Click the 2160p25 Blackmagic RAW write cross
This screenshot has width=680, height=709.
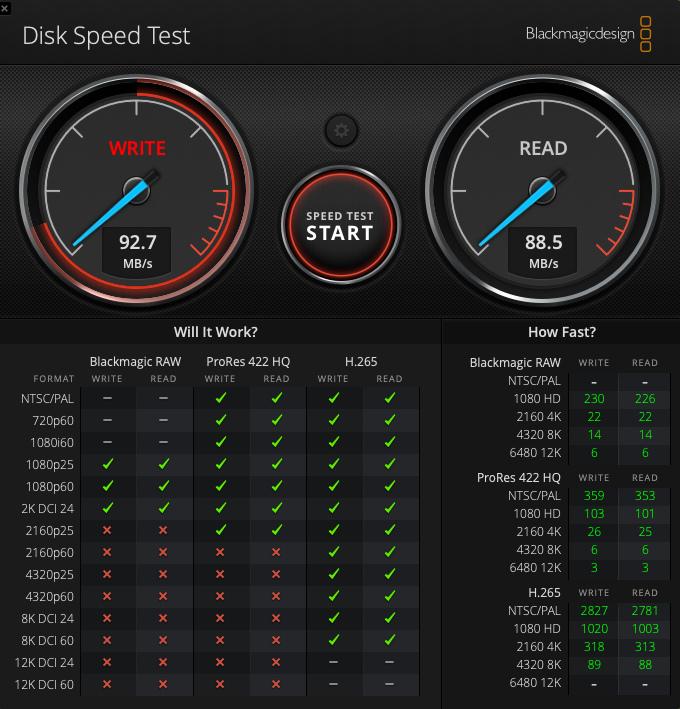click(x=107, y=530)
